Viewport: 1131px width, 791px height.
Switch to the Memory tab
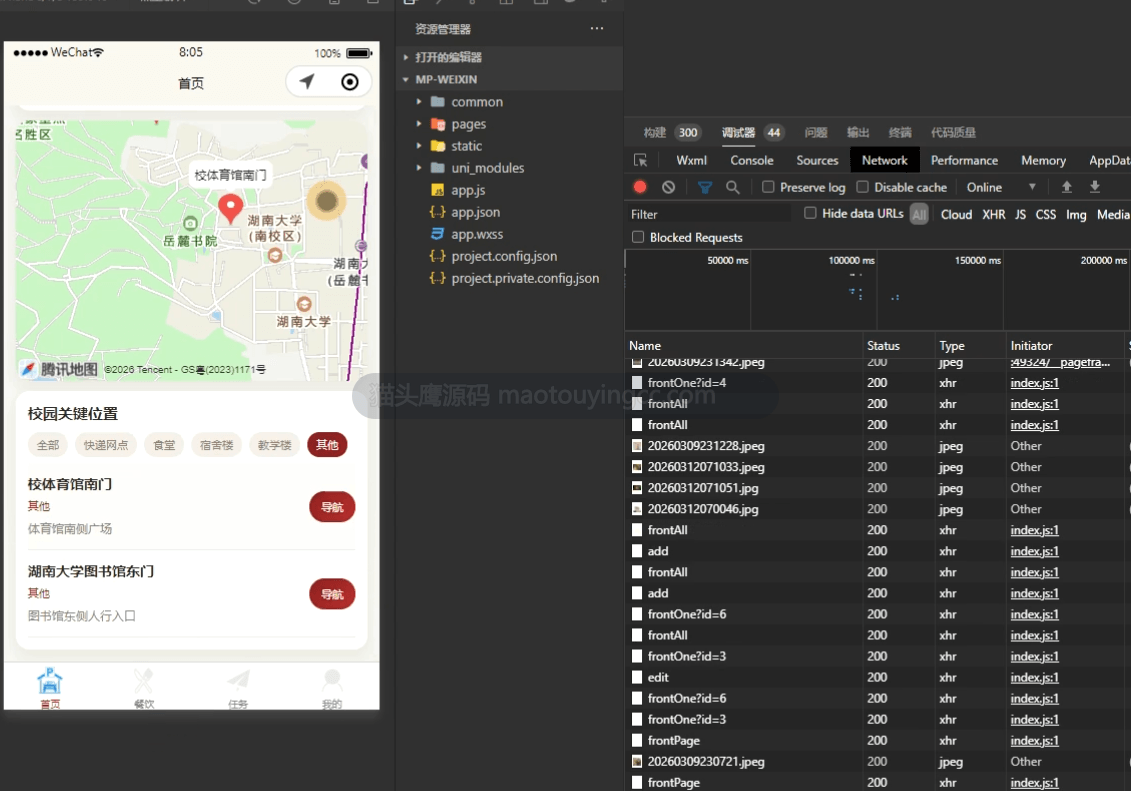click(x=1043, y=160)
